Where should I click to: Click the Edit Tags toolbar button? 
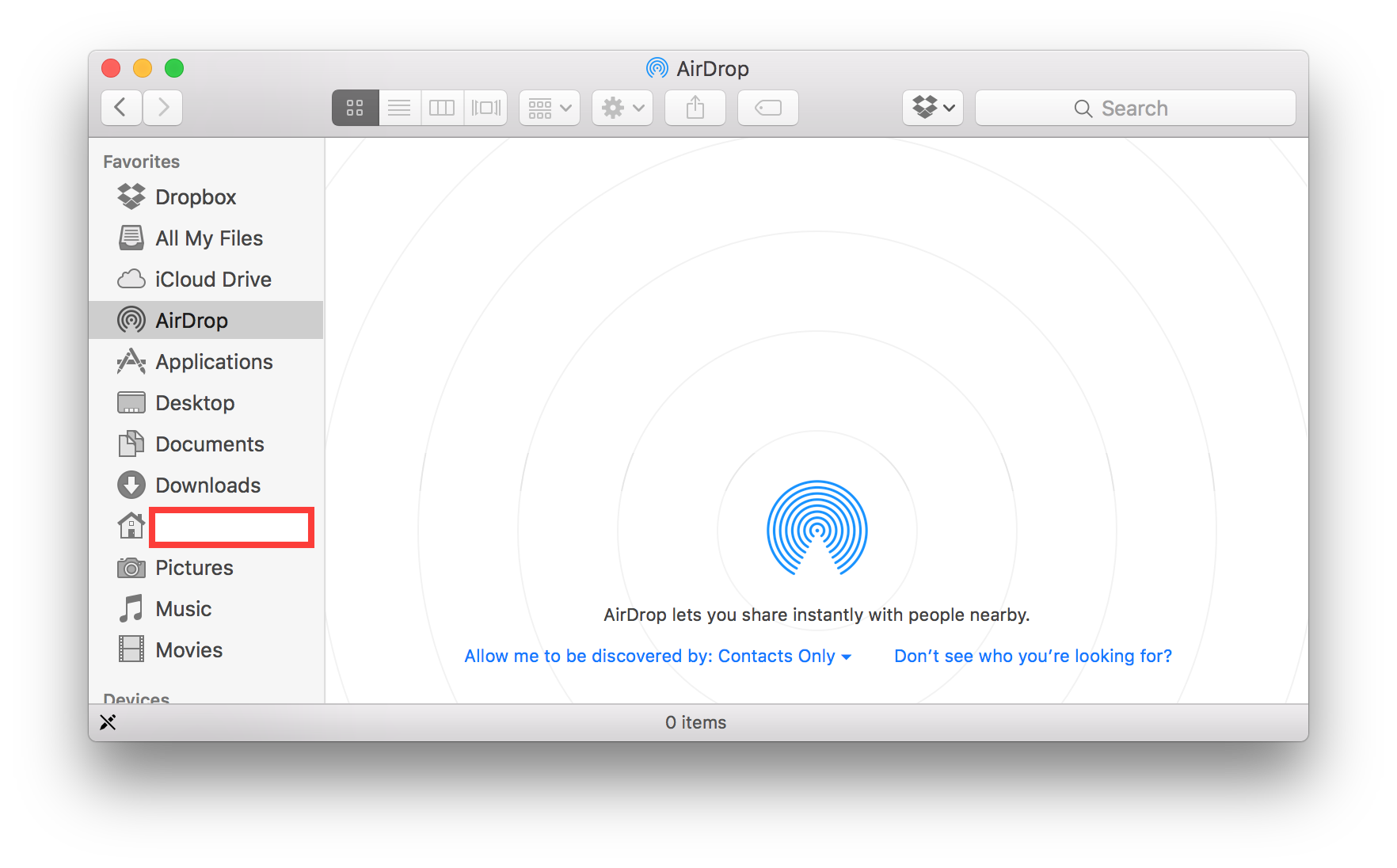click(x=768, y=108)
